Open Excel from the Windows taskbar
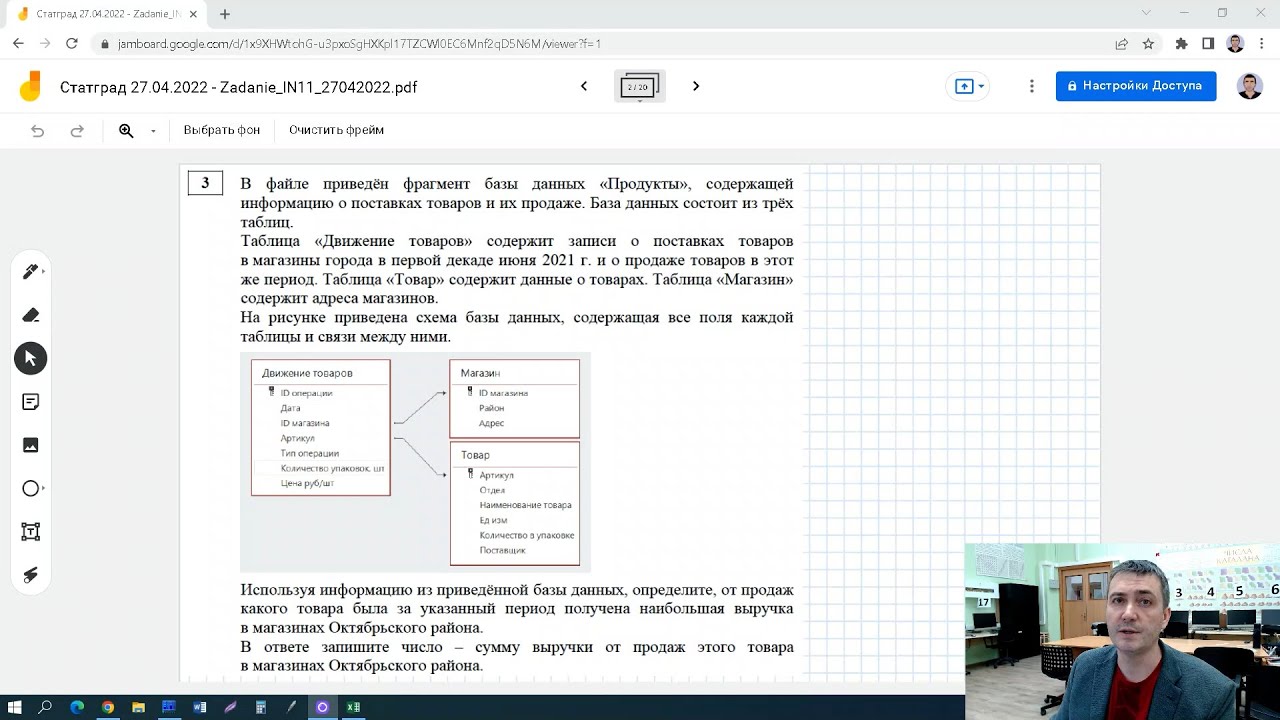Viewport: 1280px width, 720px height. pyautogui.click(x=353, y=707)
